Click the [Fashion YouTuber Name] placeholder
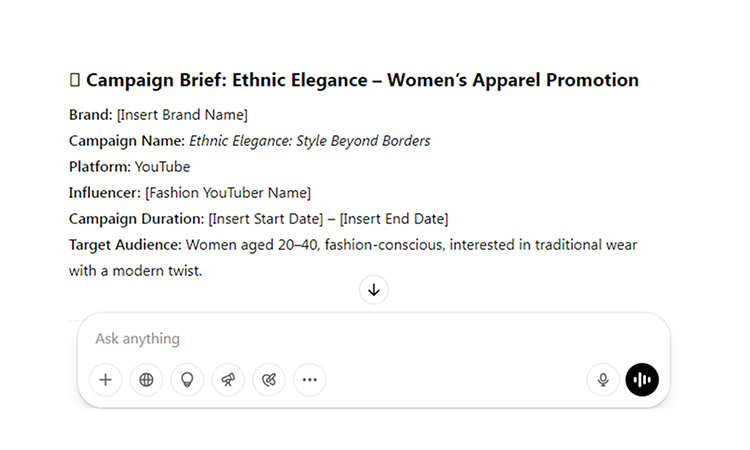 [x=228, y=193]
